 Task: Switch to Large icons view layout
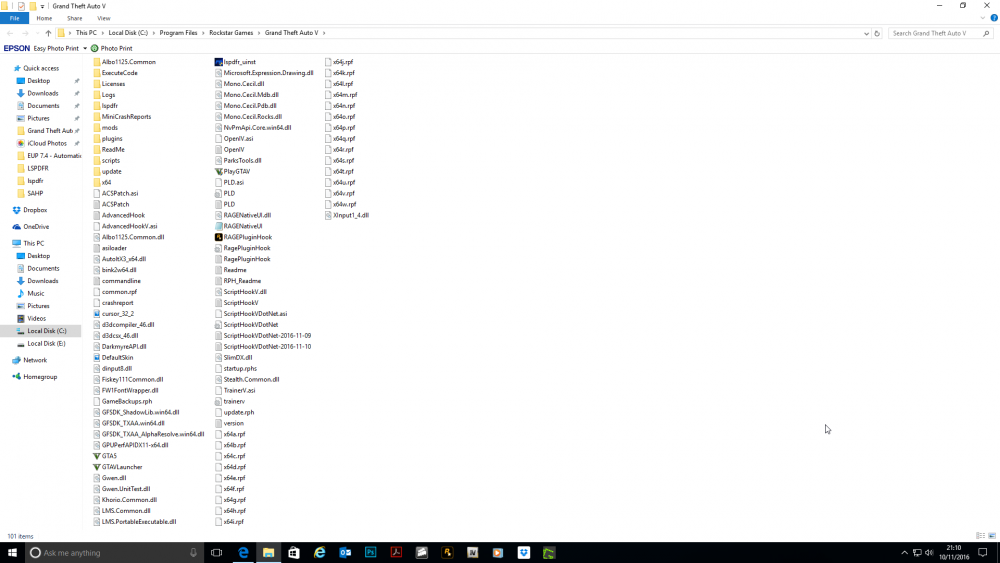click(x=992, y=536)
